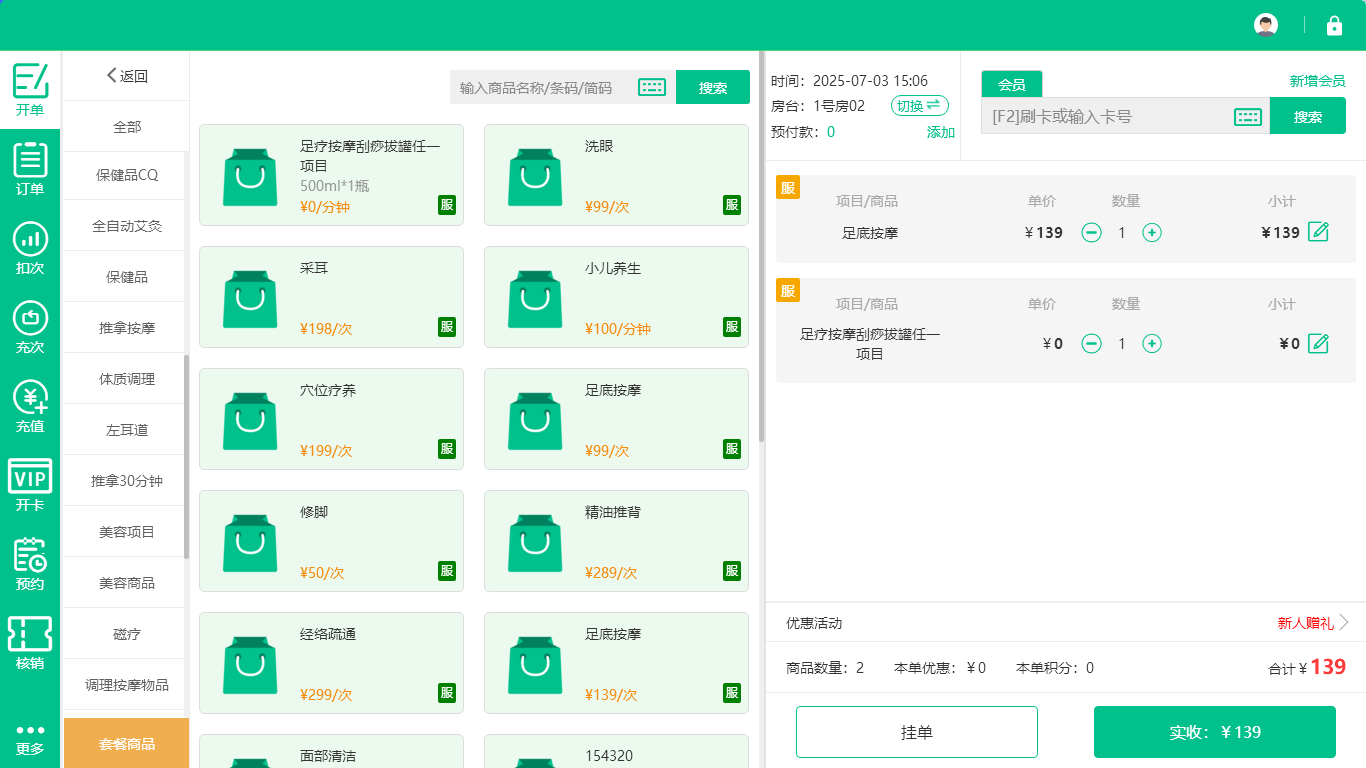Image resolution: width=1366 pixels, height=768 pixels.
Task: Expand 优惠活动 新人赠礼 chevron
Action: (1344, 623)
